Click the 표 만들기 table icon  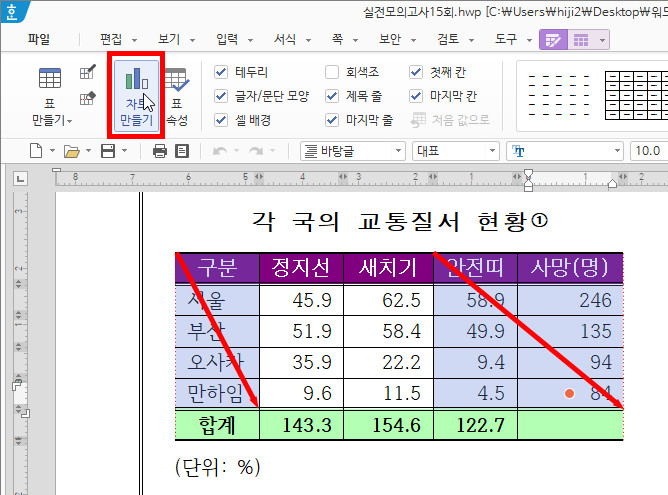(x=50, y=78)
